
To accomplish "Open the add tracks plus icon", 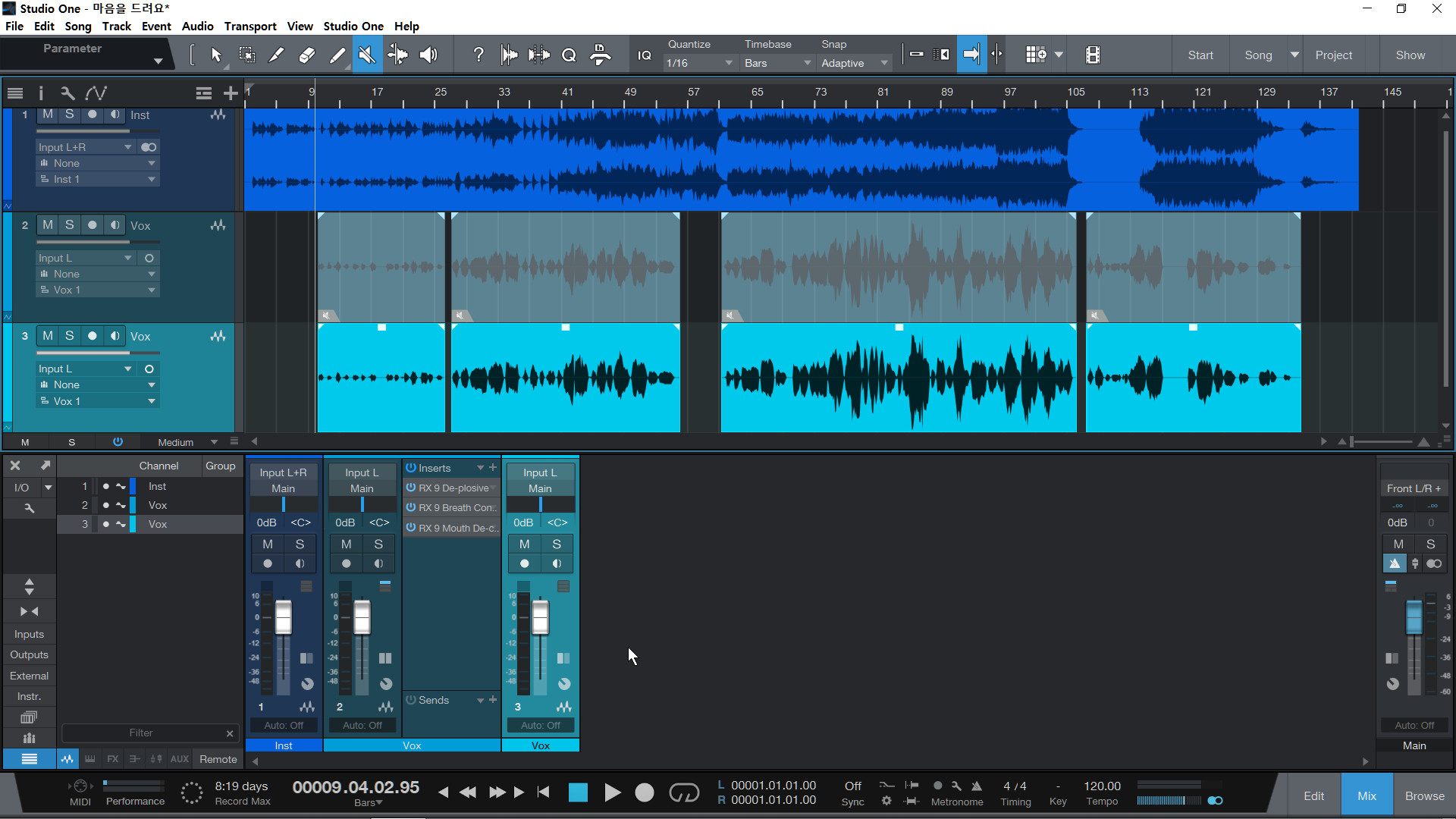I will [x=231, y=93].
